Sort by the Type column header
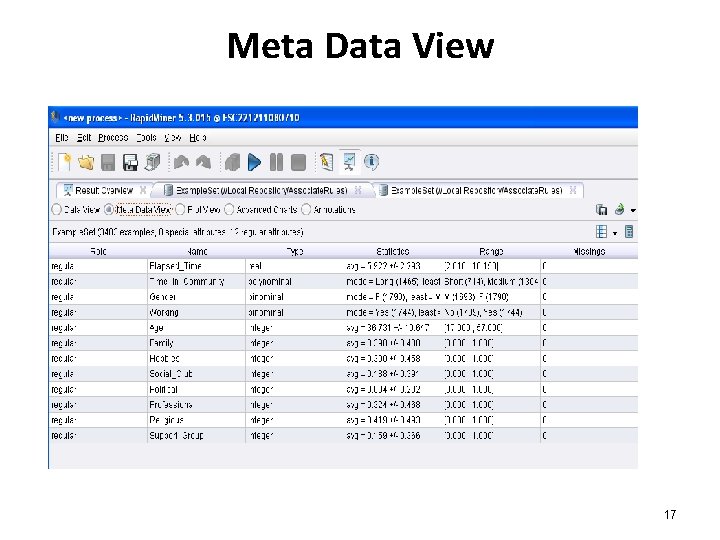 pyautogui.click(x=295, y=252)
